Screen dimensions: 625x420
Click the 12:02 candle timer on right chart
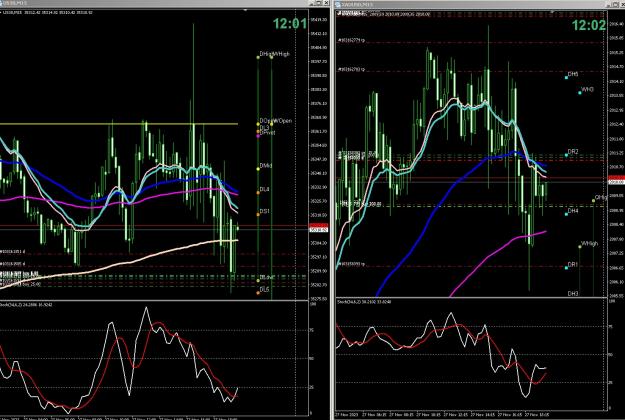point(589,25)
